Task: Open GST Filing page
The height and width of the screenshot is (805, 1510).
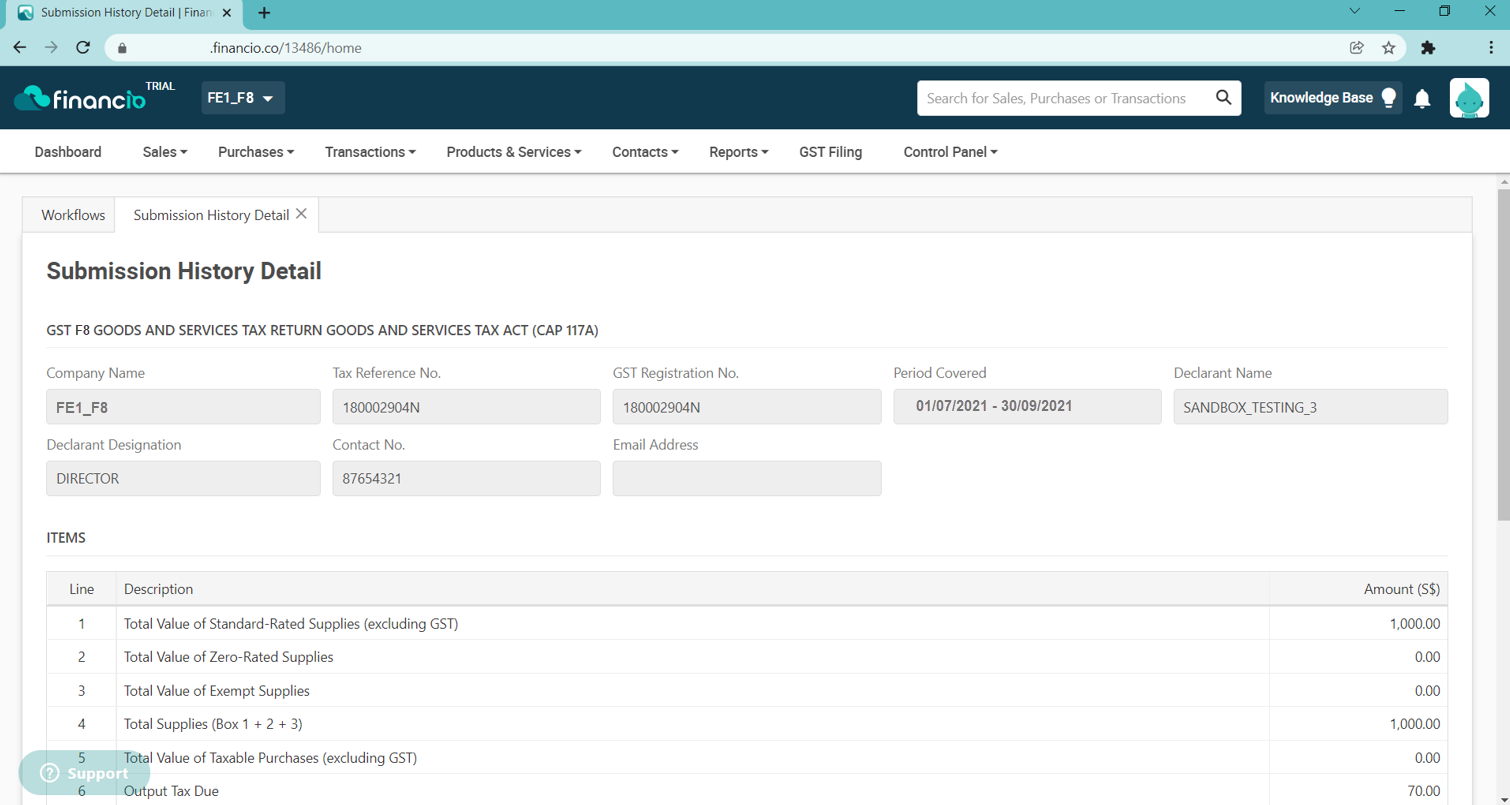Action: 830,152
